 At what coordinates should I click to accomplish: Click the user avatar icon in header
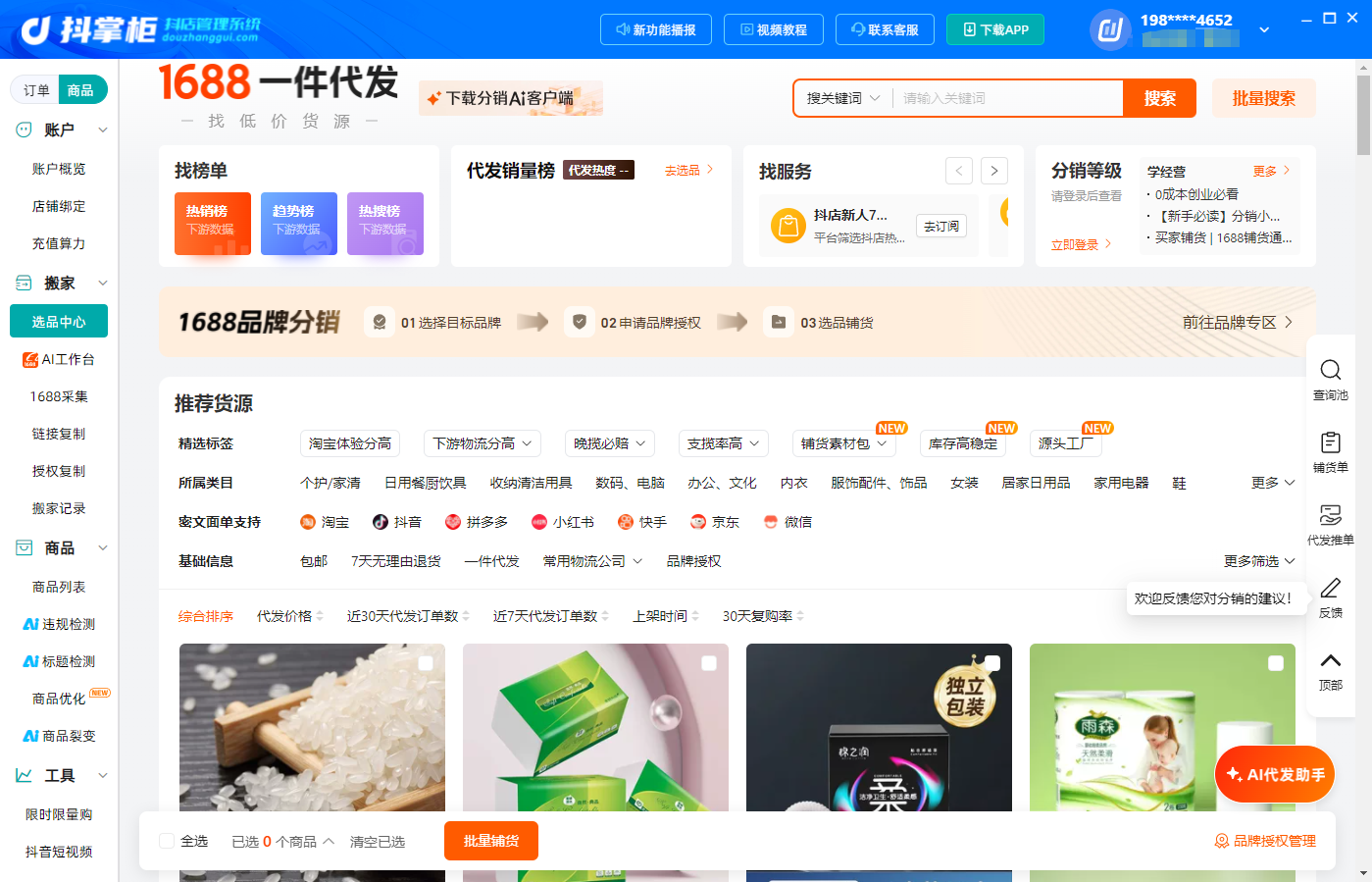click(x=1110, y=29)
